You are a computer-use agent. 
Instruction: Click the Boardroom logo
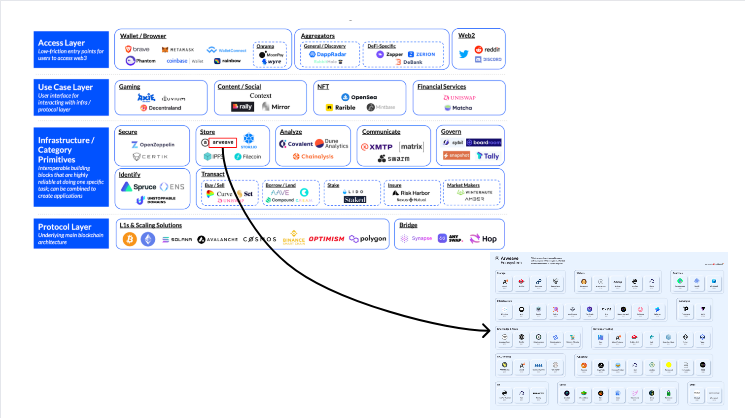tap(484, 142)
